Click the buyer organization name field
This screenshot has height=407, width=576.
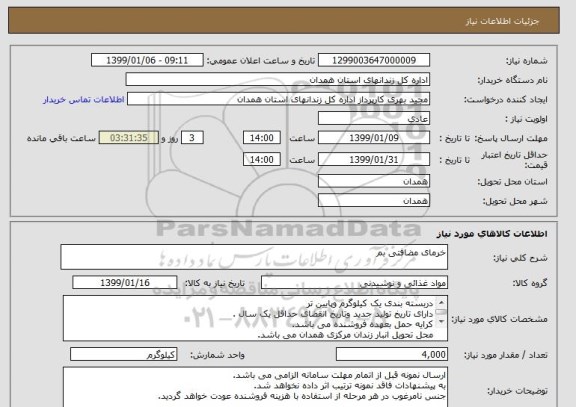point(278,80)
